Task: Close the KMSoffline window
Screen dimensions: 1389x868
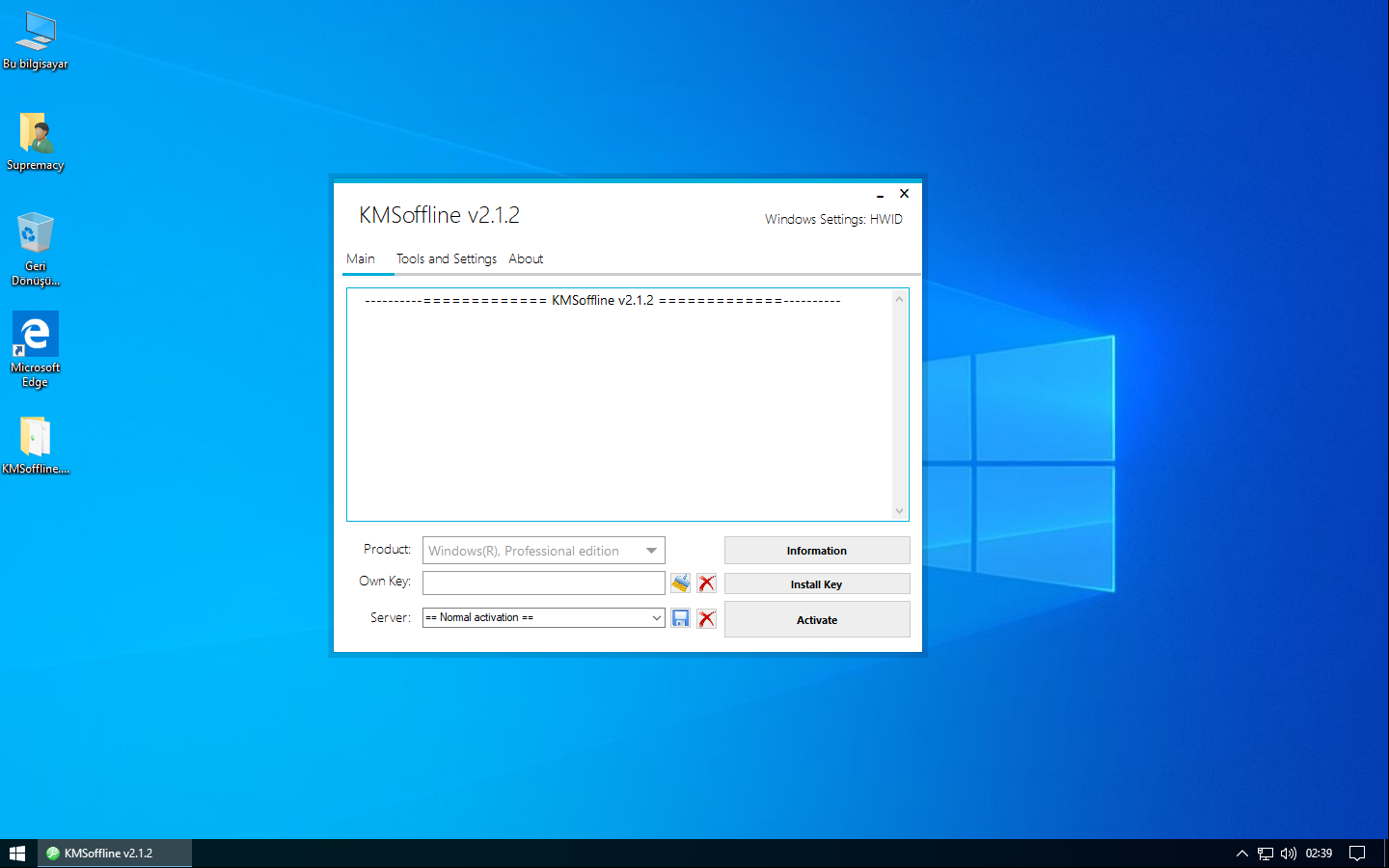Action: click(904, 194)
